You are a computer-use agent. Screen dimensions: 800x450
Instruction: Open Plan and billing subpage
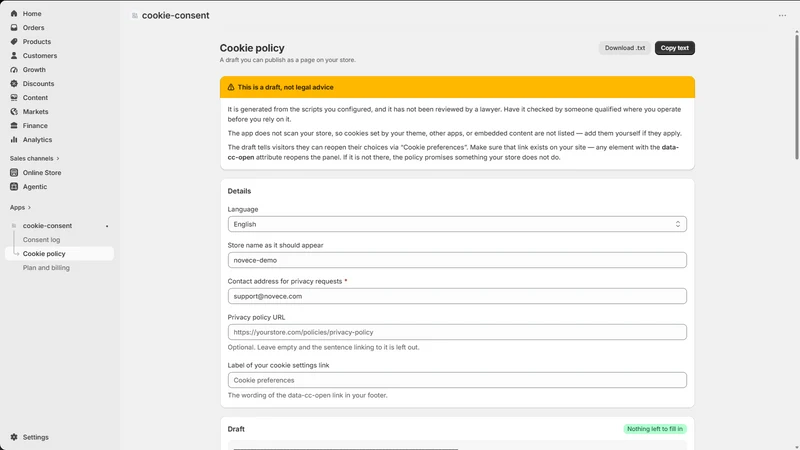(46, 268)
